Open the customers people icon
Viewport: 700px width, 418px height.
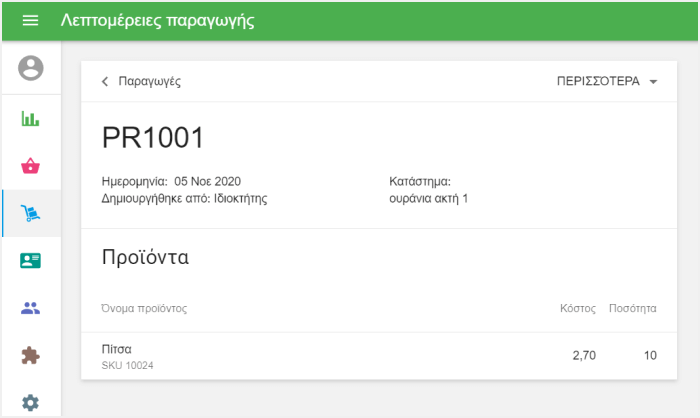pyautogui.click(x=31, y=308)
